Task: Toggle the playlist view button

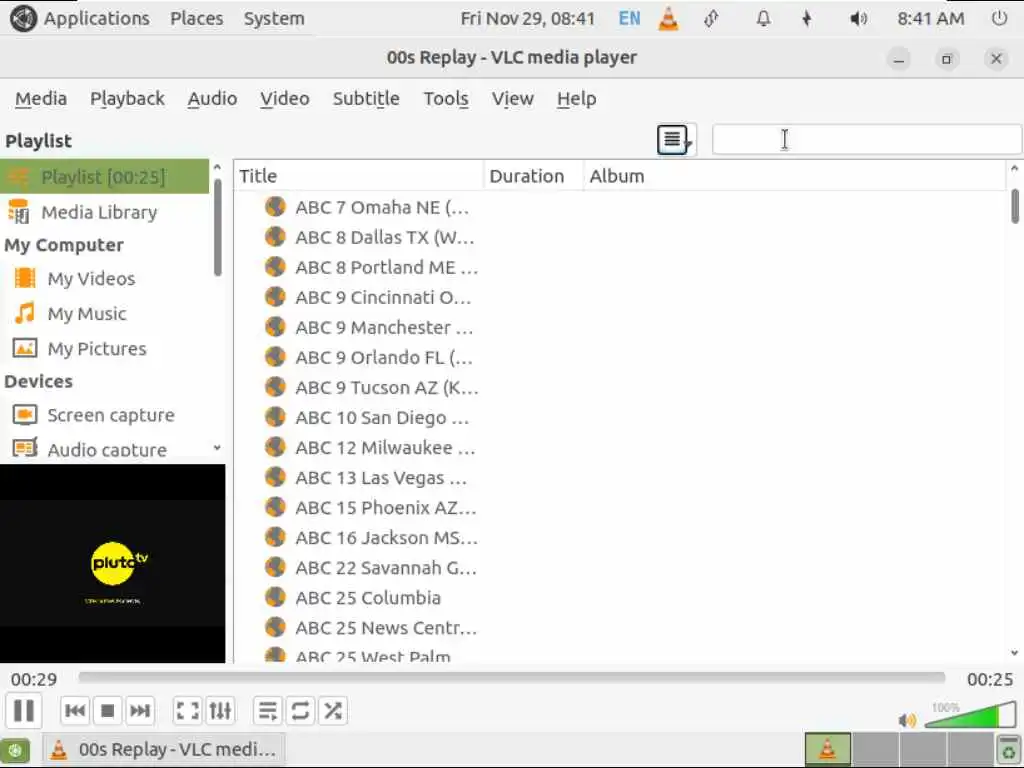Action: 268,710
